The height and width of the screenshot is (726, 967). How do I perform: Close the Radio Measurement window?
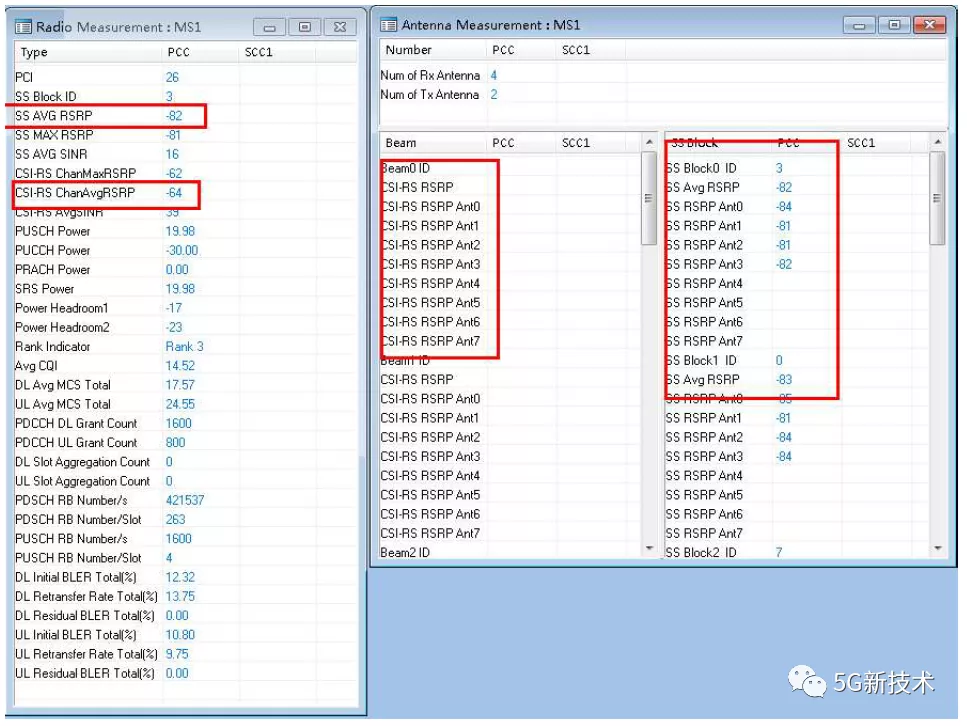coord(340,27)
